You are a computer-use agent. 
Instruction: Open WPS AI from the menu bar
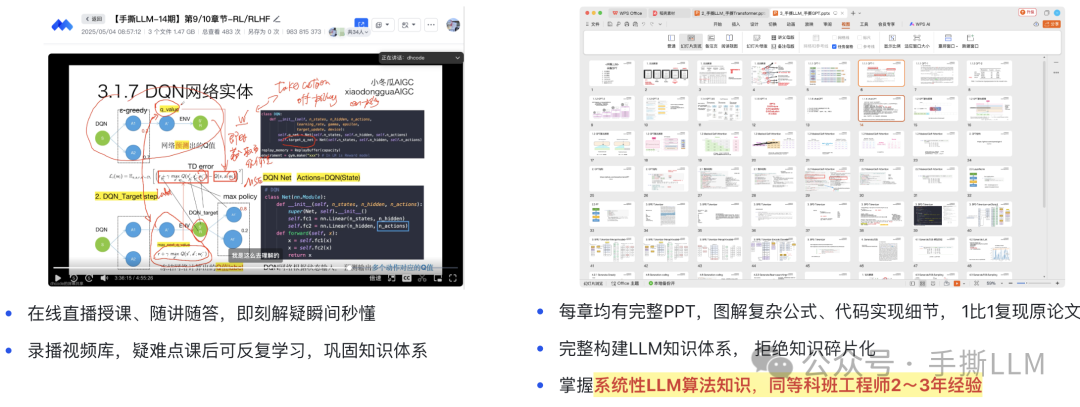point(920,24)
